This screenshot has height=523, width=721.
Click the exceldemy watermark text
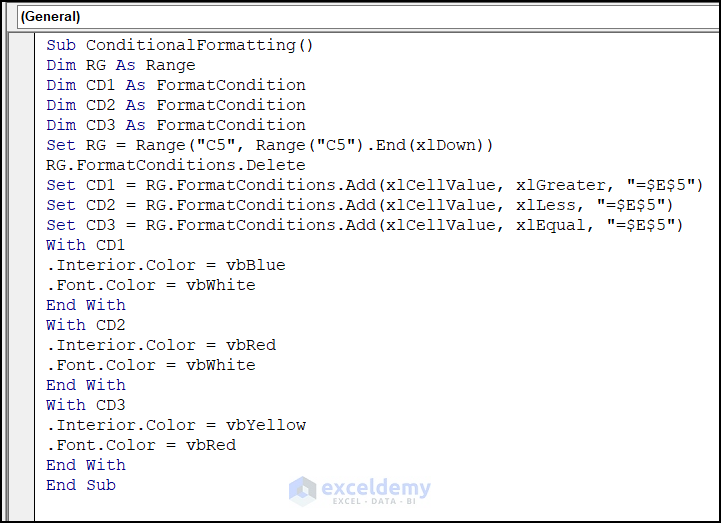(376, 489)
